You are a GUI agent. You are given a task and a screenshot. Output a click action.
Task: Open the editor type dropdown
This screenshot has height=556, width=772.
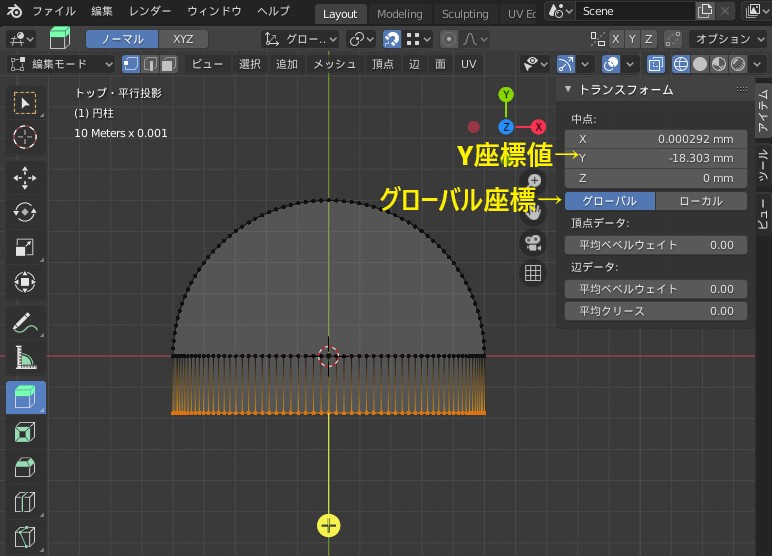21,39
